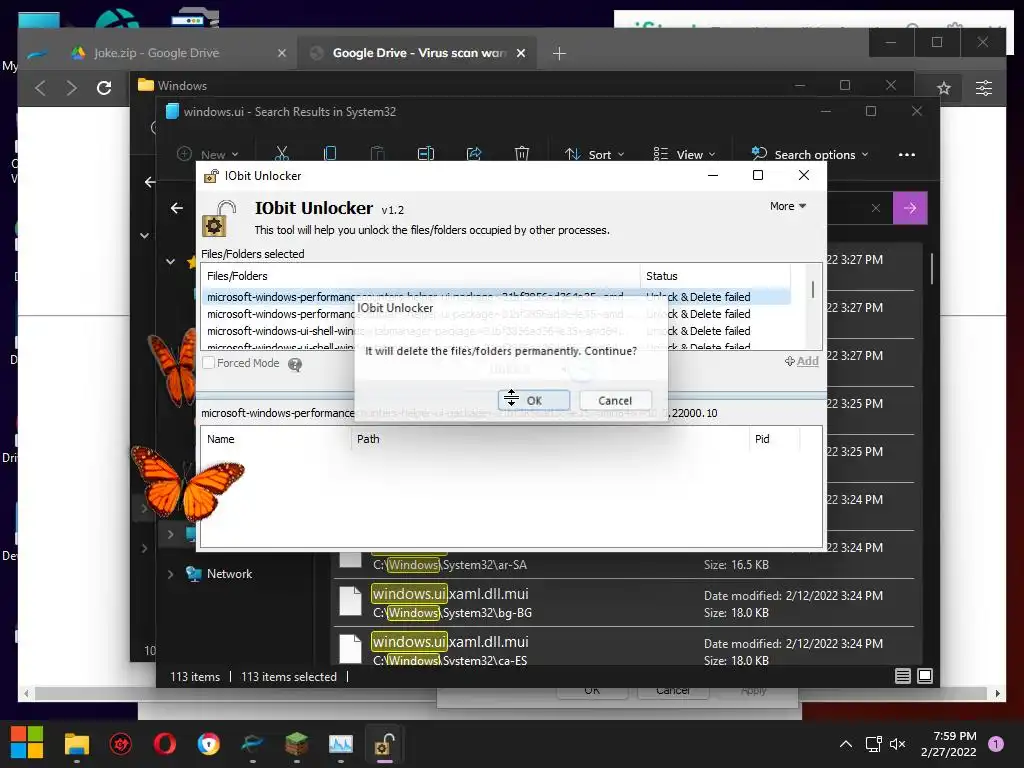Open the clock showing 7:59 PM
The width and height of the screenshot is (1024, 768).
(949, 744)
